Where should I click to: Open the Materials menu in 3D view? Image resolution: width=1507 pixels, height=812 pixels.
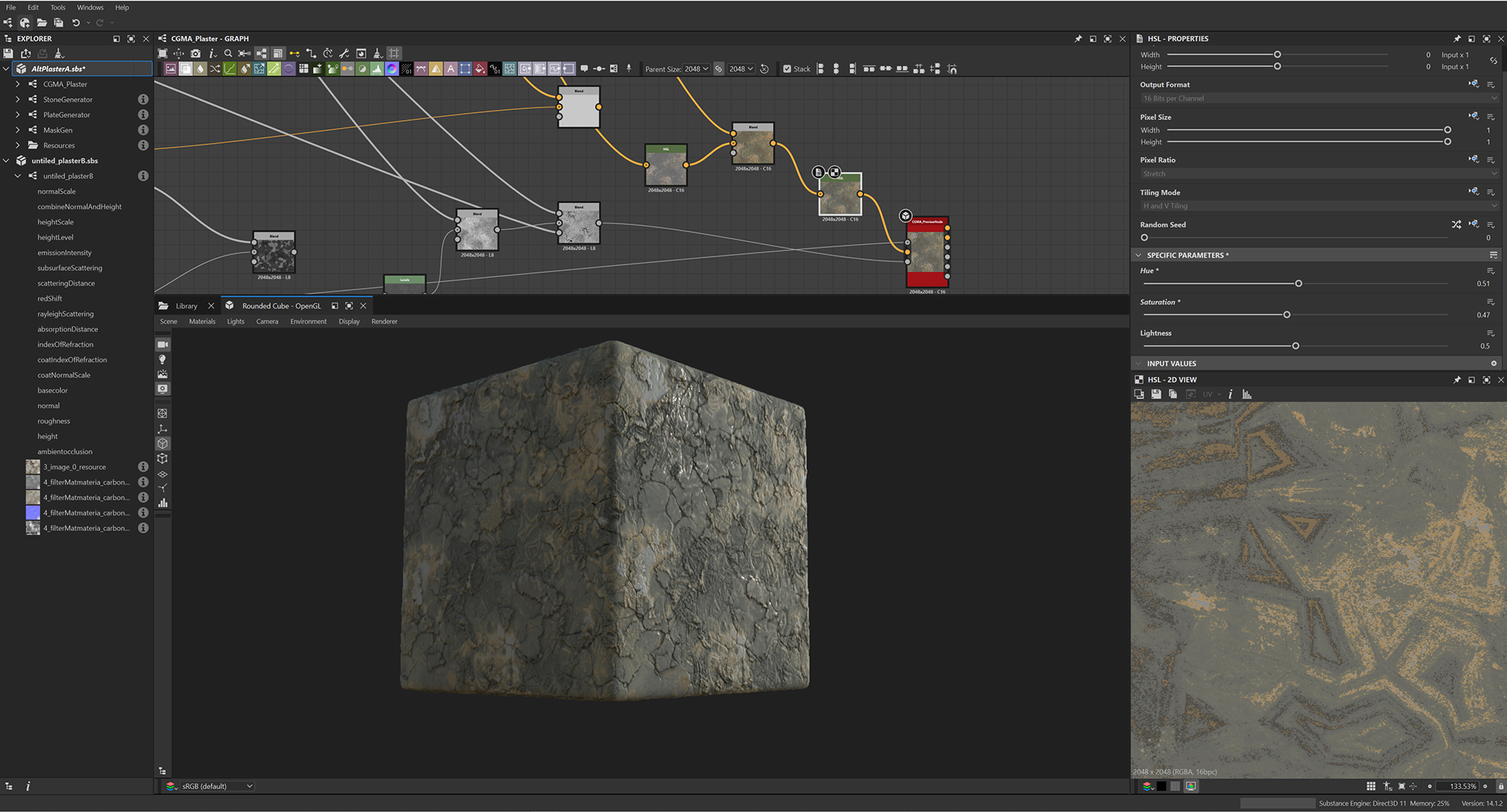coord(202,322)
